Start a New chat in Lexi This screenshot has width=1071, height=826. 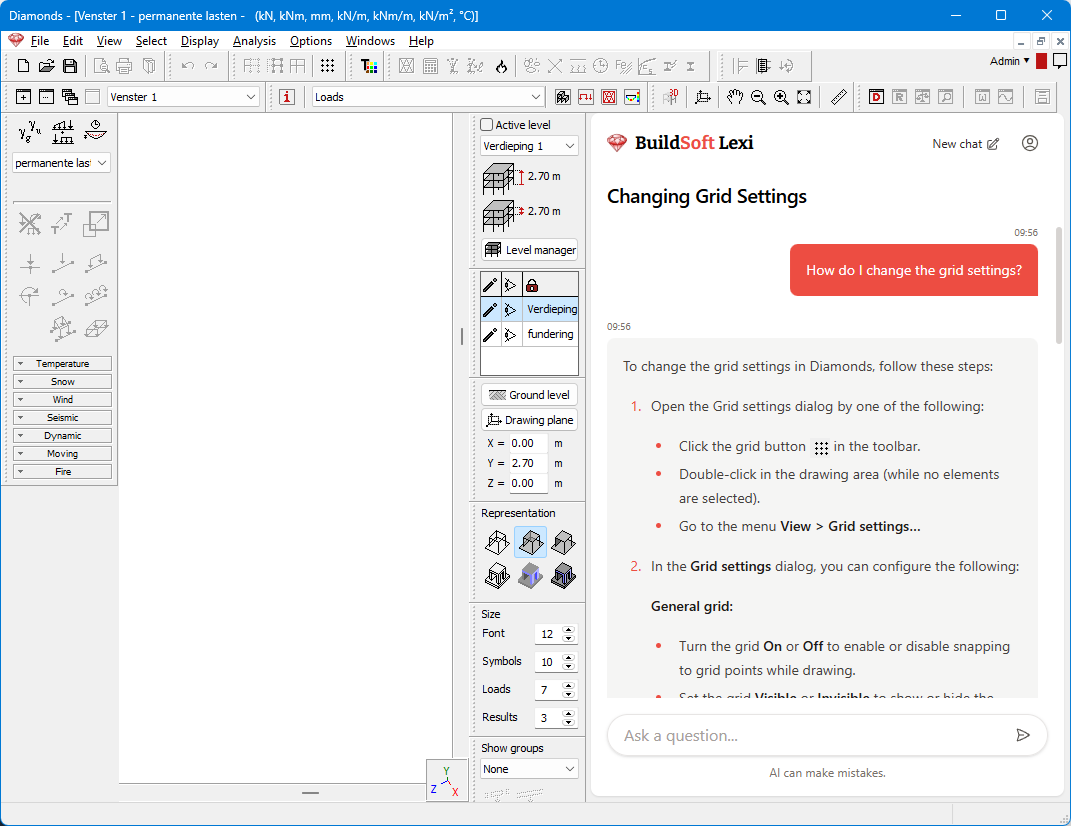pos(965,144)
